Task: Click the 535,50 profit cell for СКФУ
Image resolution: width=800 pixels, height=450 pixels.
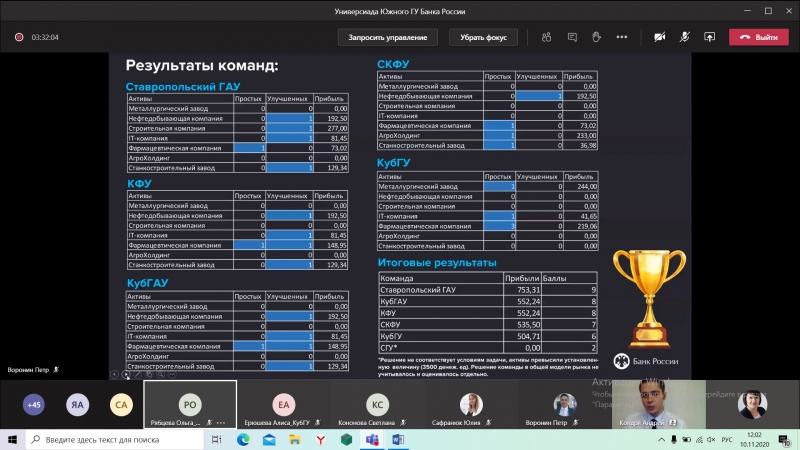Action: pos(522,324)
